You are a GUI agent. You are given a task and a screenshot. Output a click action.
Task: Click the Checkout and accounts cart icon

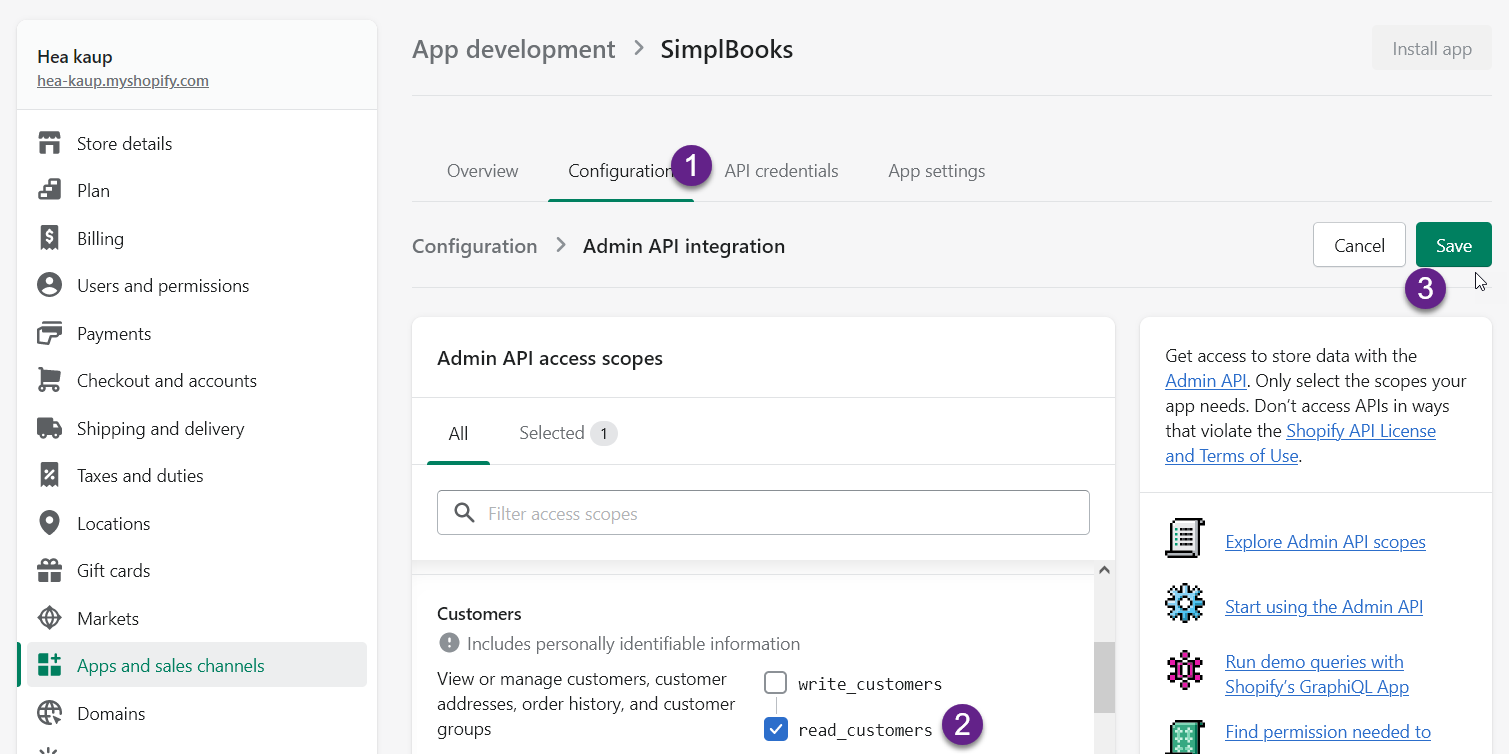49,380
